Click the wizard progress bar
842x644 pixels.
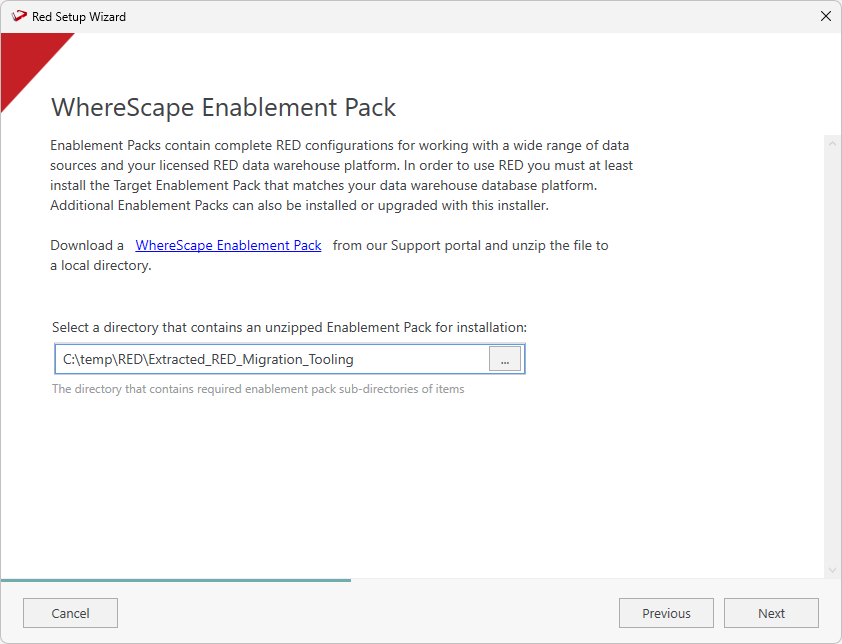coord(176,580)
